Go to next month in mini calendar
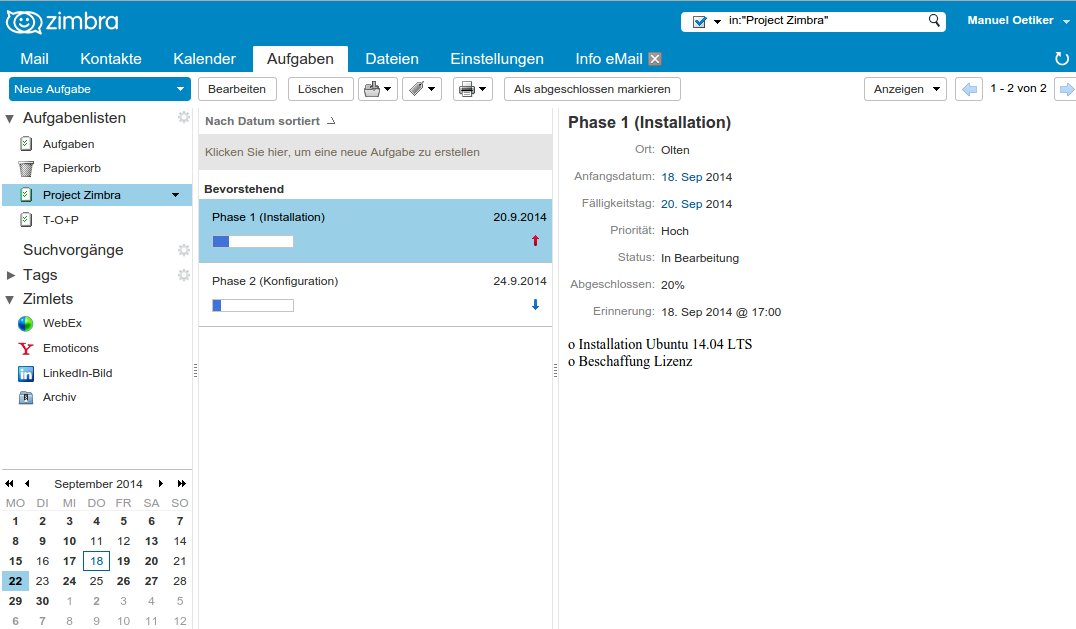Viewport: 1076px width, 629px height. pos(161,484)
